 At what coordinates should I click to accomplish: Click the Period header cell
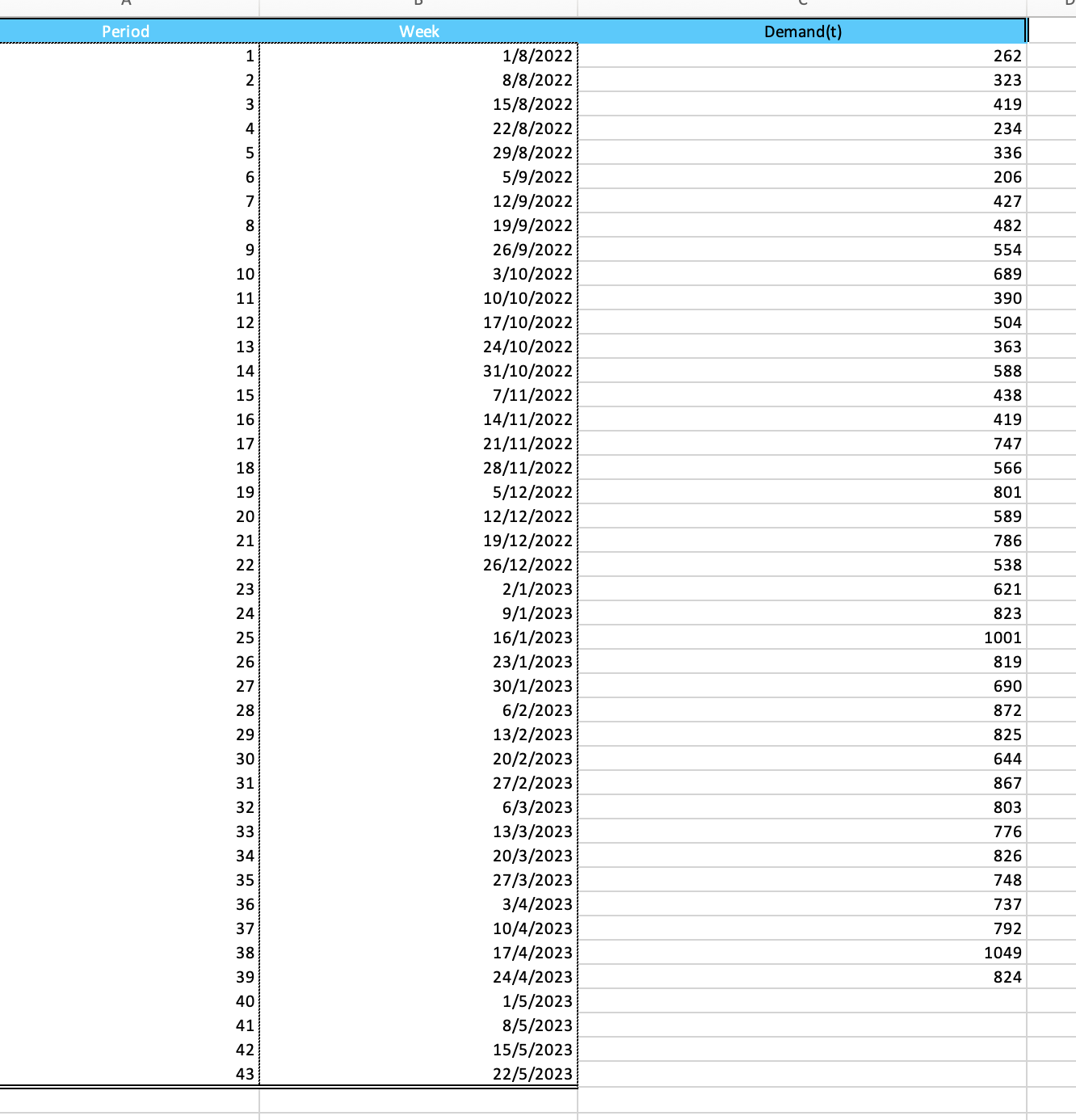click(125, 31)
